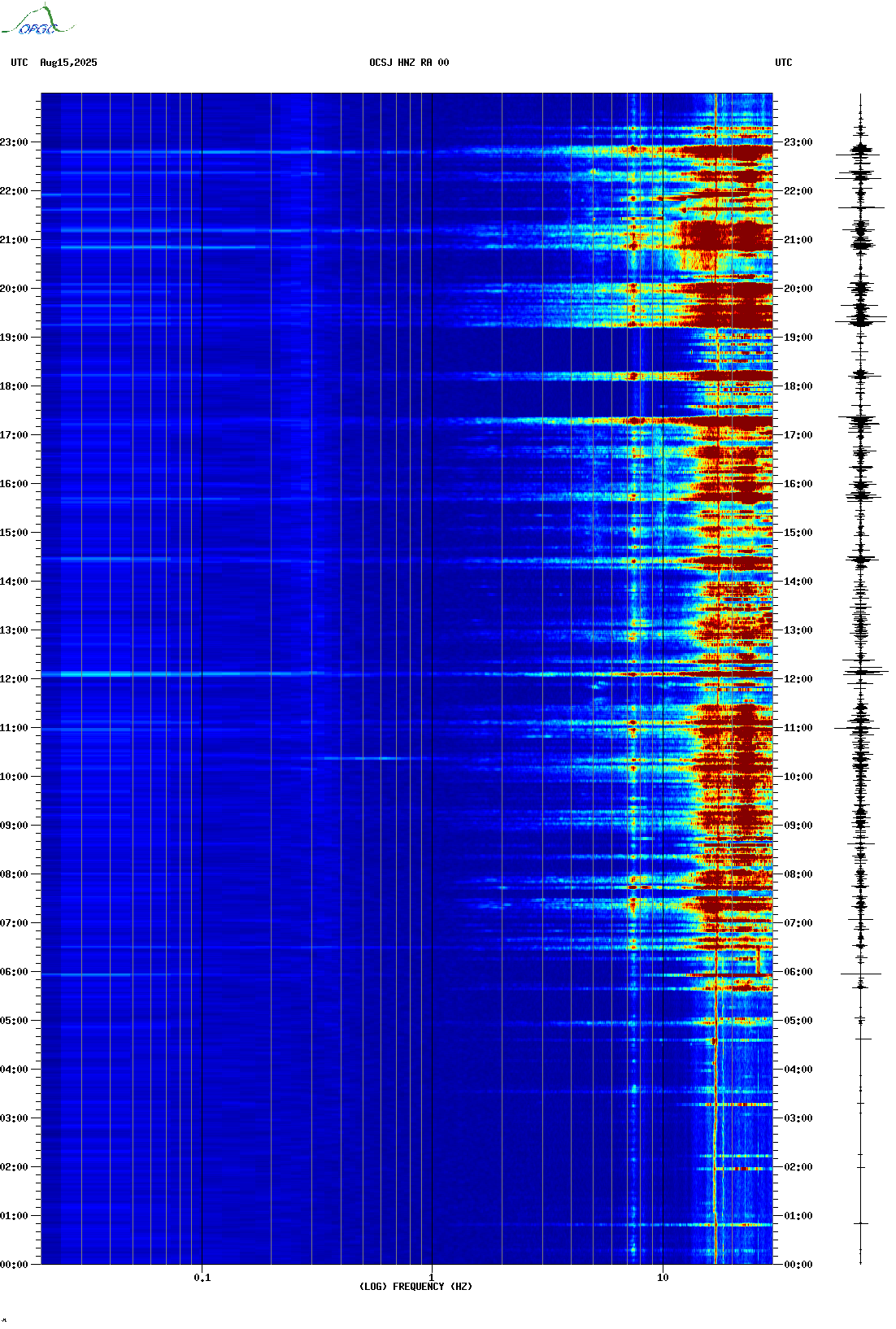Click the left axis 11:00 time label
Image resolution: width=896 pixels, height=1329 pixels.
[14, 728]
